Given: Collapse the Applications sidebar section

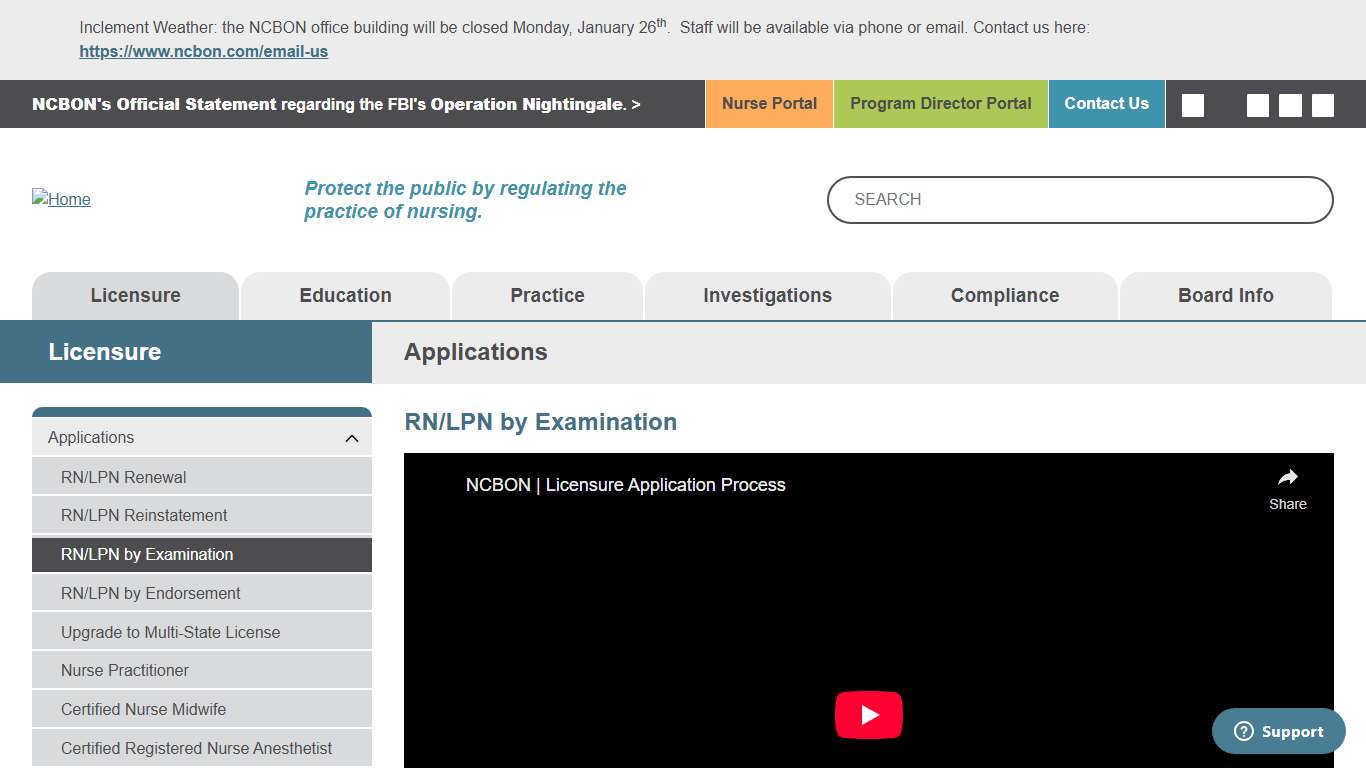Looking at the screenshot, I should [x=351, y=437].
